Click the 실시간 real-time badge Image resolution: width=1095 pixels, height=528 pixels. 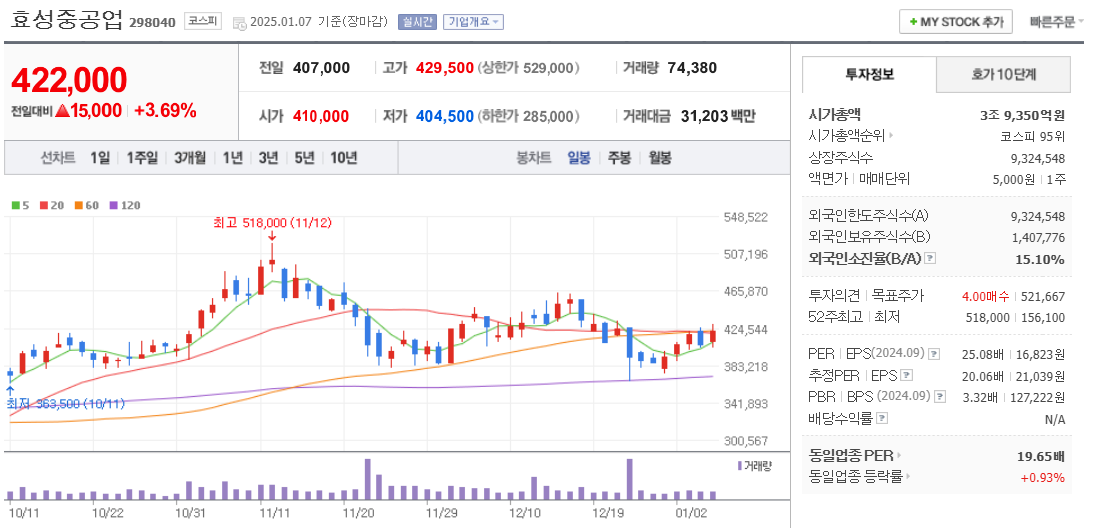(417, 22)
